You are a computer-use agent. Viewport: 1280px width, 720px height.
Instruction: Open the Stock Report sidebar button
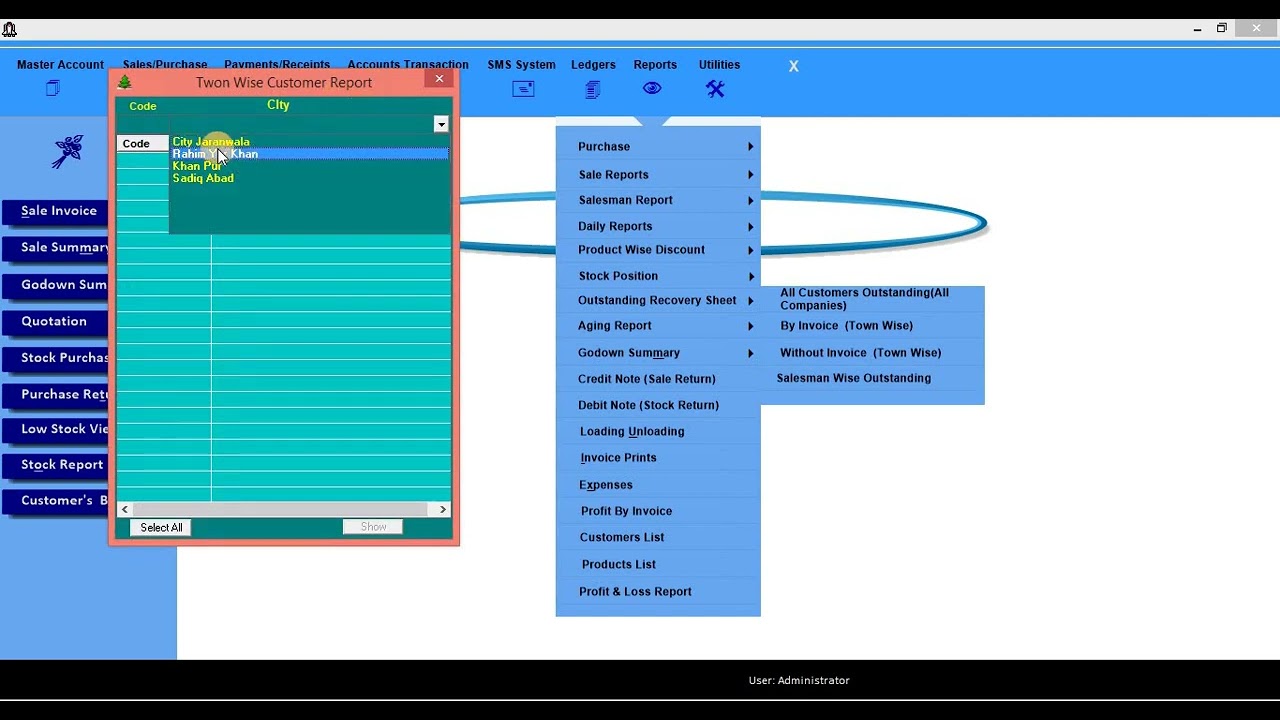tap(55, 465)
